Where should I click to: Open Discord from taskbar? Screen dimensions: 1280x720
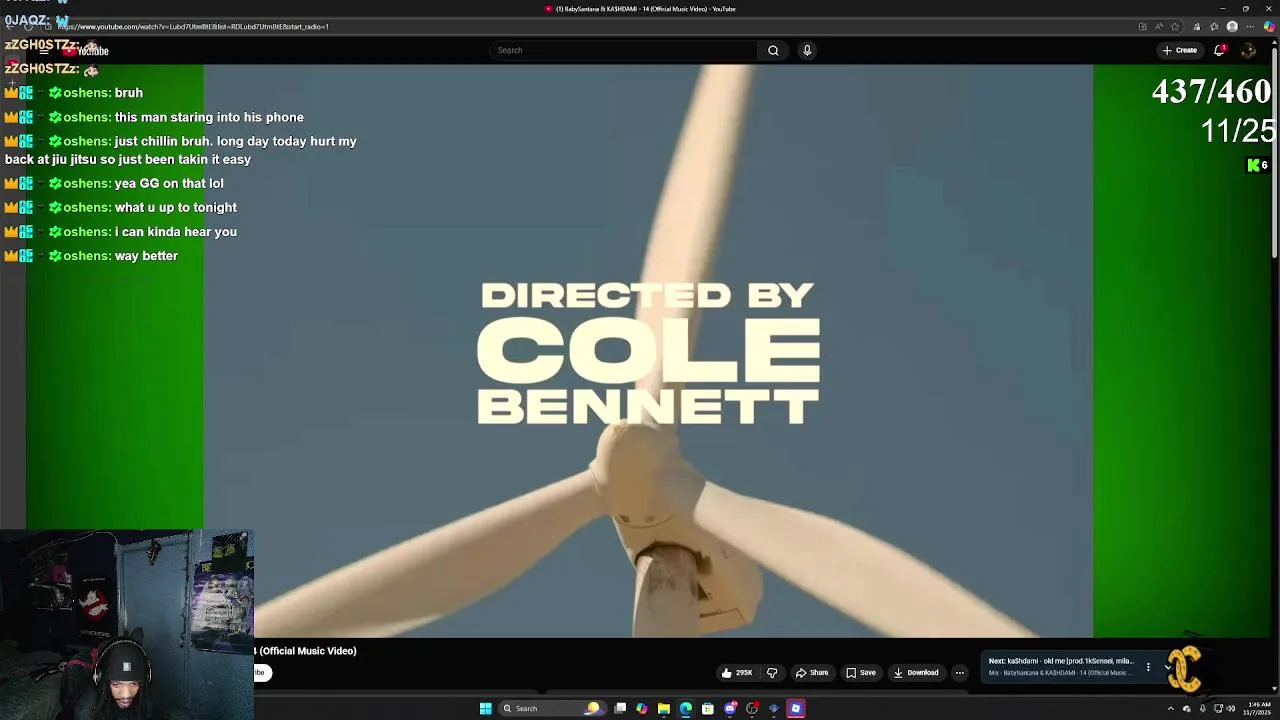730,708
